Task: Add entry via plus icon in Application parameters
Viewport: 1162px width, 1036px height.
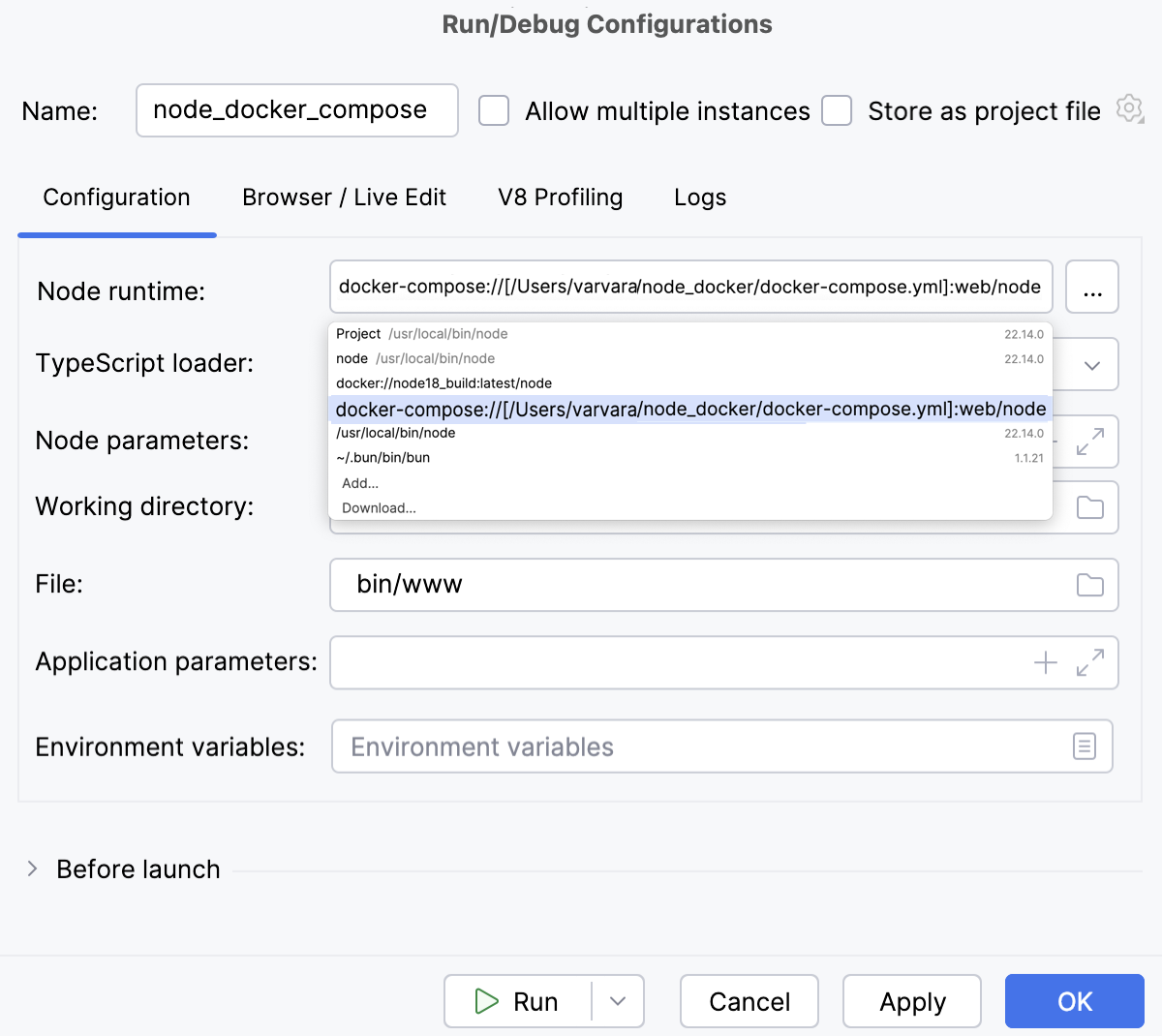Action: coord(1045,662)
